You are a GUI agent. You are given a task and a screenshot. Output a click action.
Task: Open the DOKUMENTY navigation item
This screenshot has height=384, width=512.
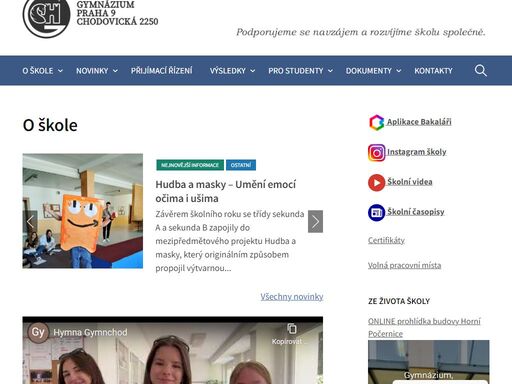pyautogui.click(x=369, y=71)
